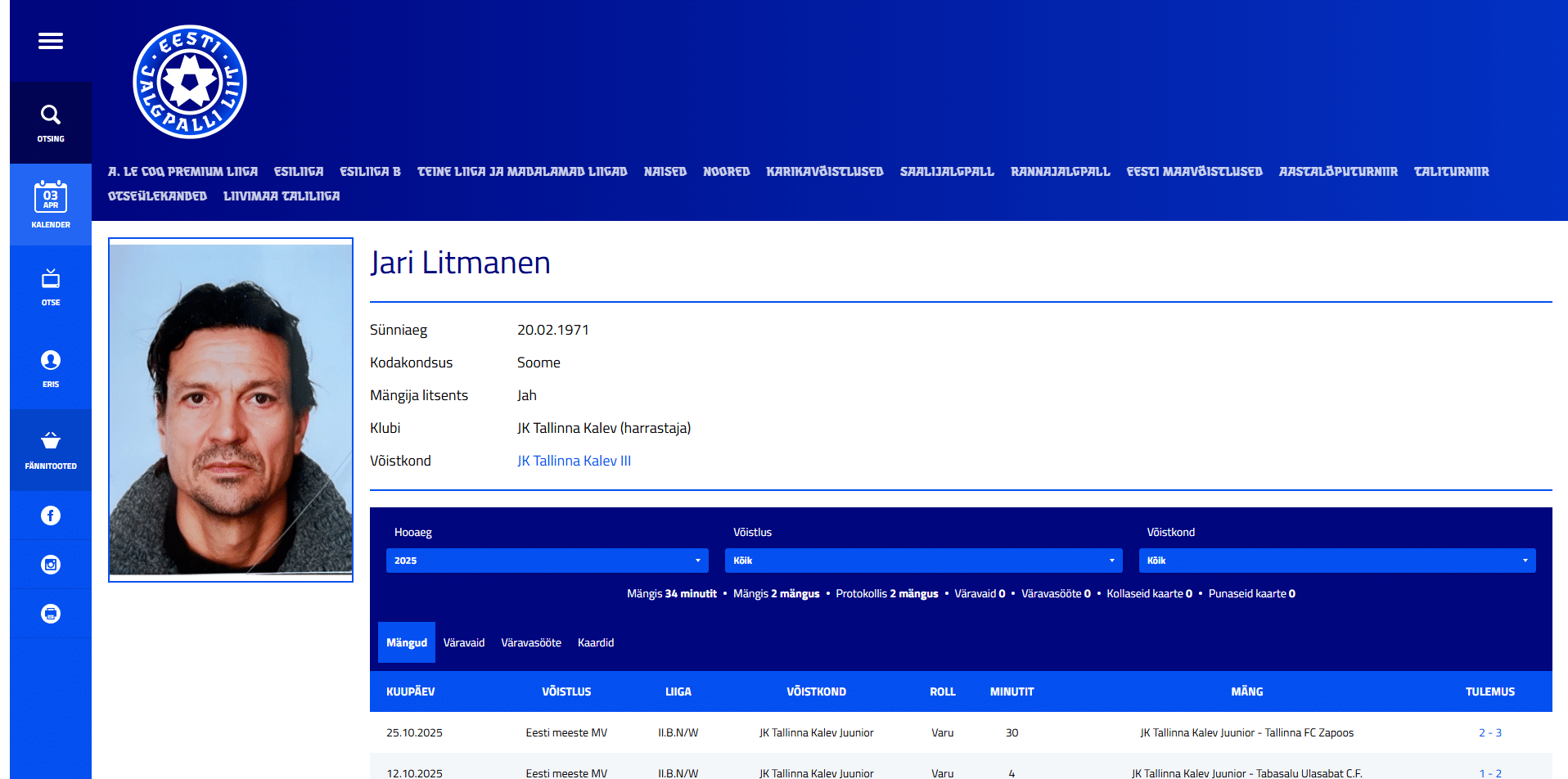Open the Kalender calendar icon
The width and height of the screenshot is (1568, 779).
[51, 205]
